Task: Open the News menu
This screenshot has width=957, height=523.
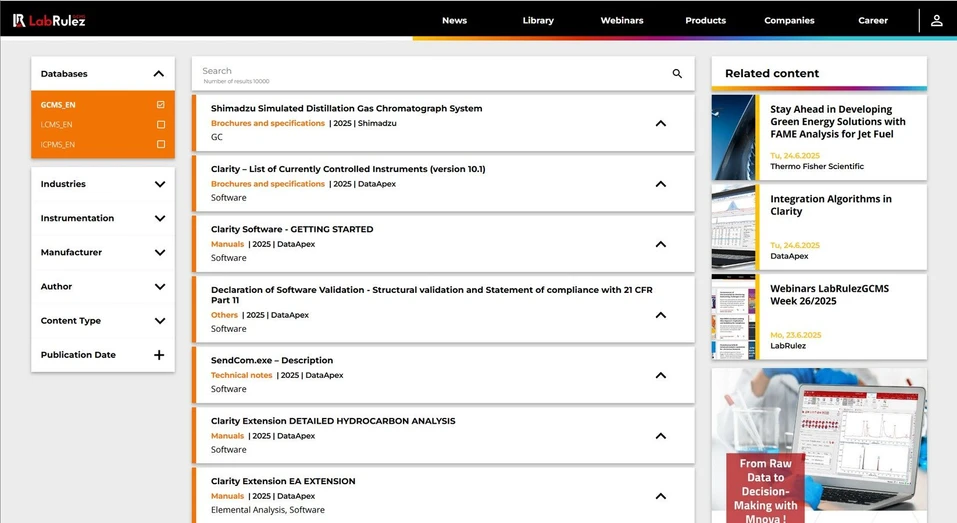Action: [454, 20]
